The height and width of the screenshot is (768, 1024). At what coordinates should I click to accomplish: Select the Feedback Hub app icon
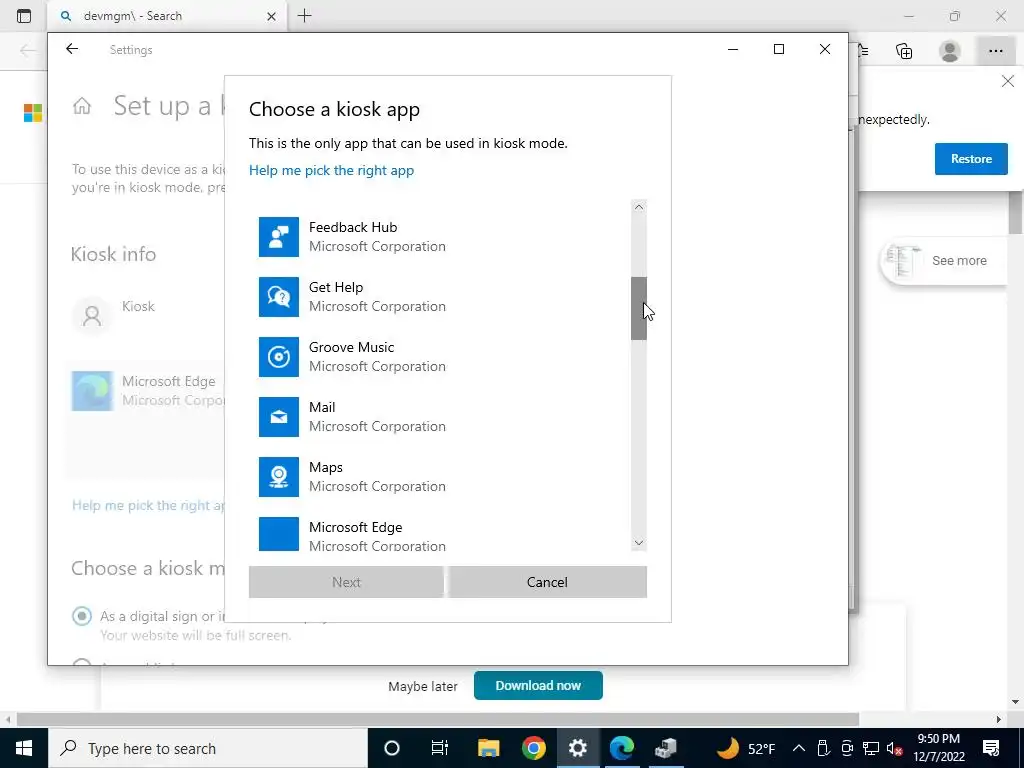click(x=279, y=237)
